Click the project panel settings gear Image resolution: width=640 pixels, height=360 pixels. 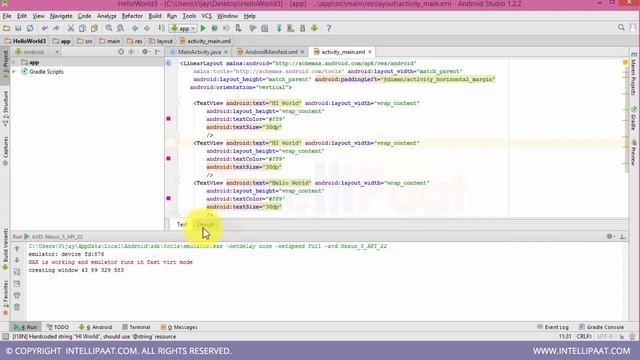(145, 52)
